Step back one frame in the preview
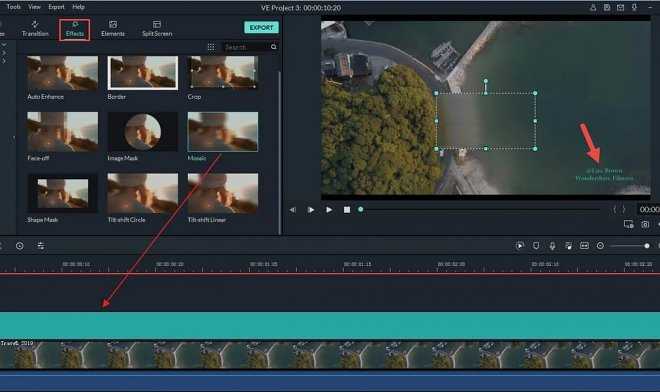The height and width of the screenshot is (392, 660). point(293,210)
